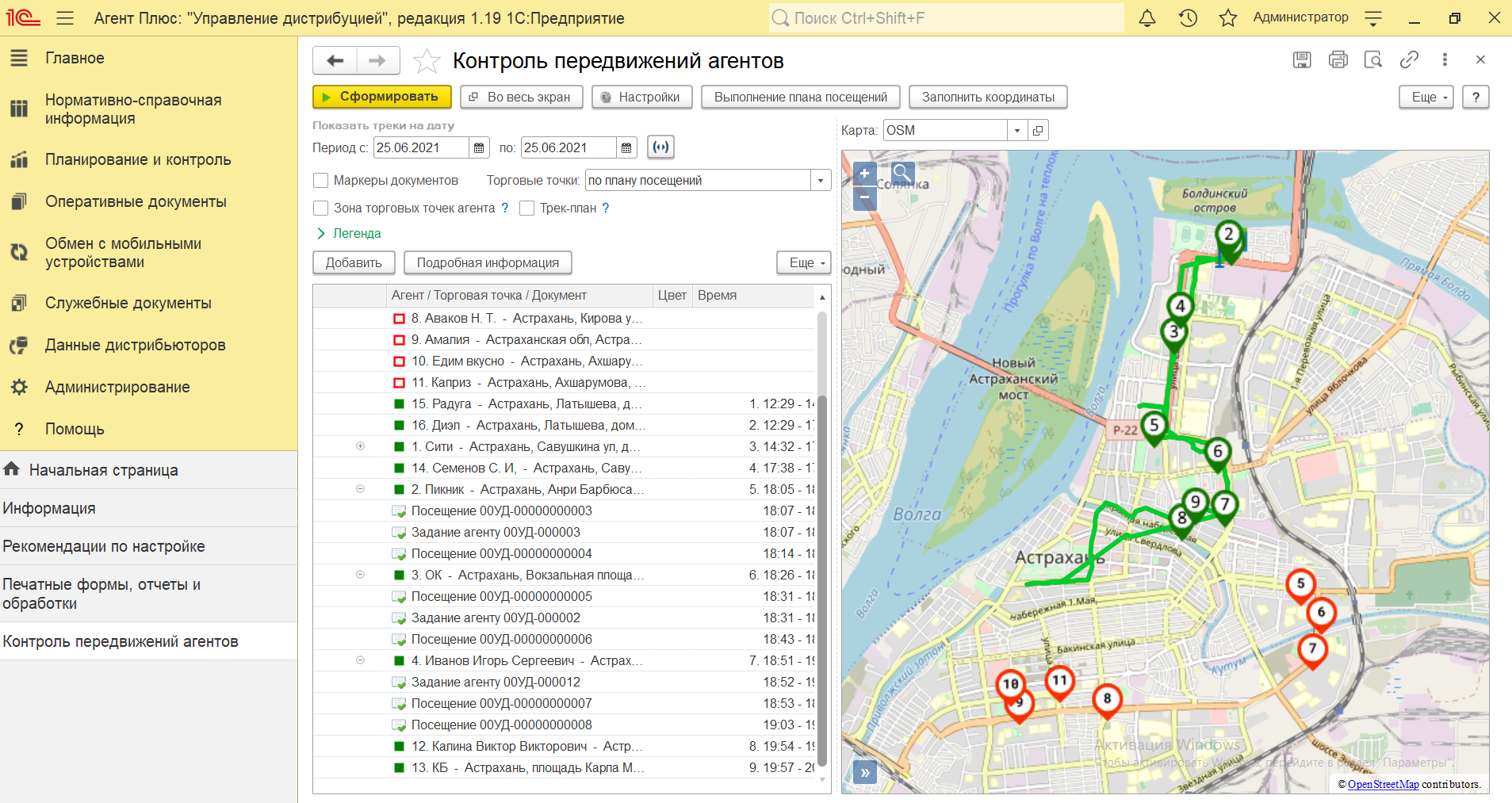Collapse the 3. ОК row
The image size is (1512, 803).
pyautogui.click(x=360, y=575)
